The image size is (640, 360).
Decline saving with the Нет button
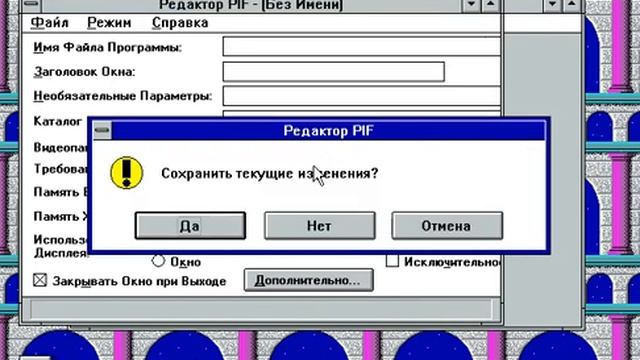[x=320, y=225]
